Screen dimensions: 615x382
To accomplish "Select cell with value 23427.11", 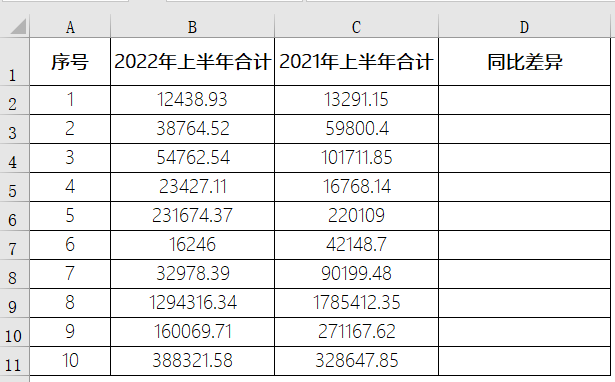I will [192, 187].
